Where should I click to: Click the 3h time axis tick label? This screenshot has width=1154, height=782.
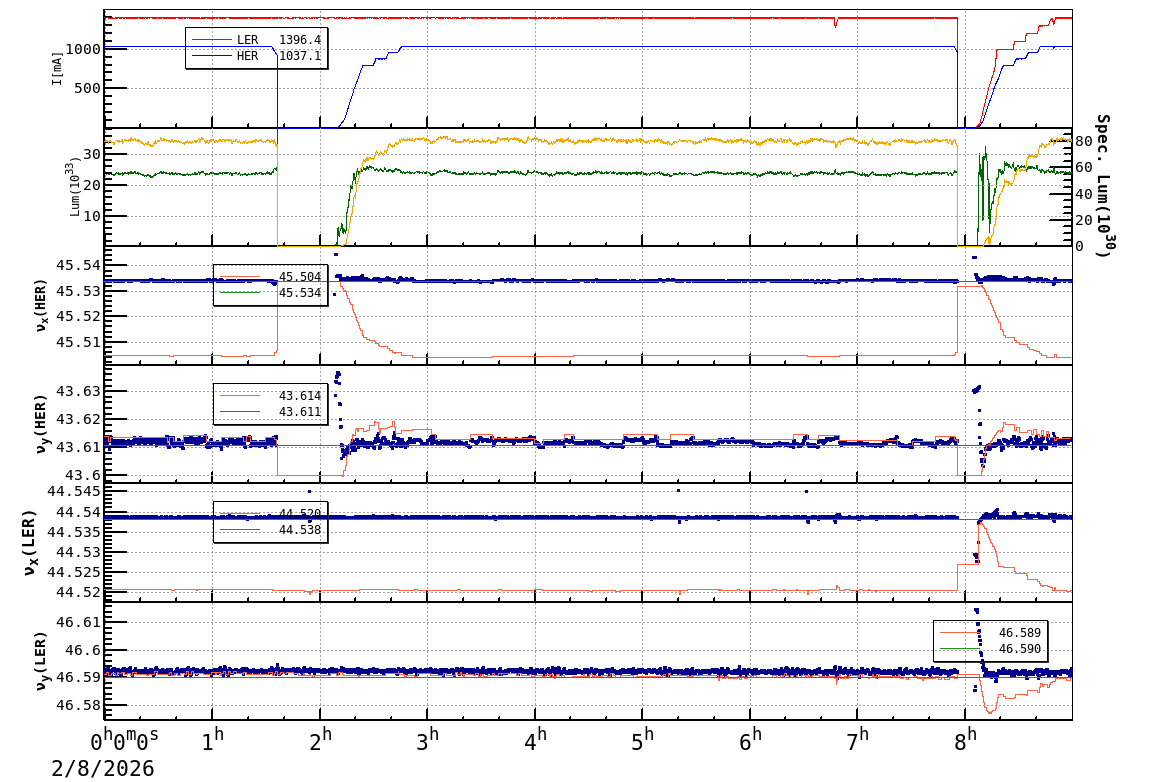click(x=428, y=739)
